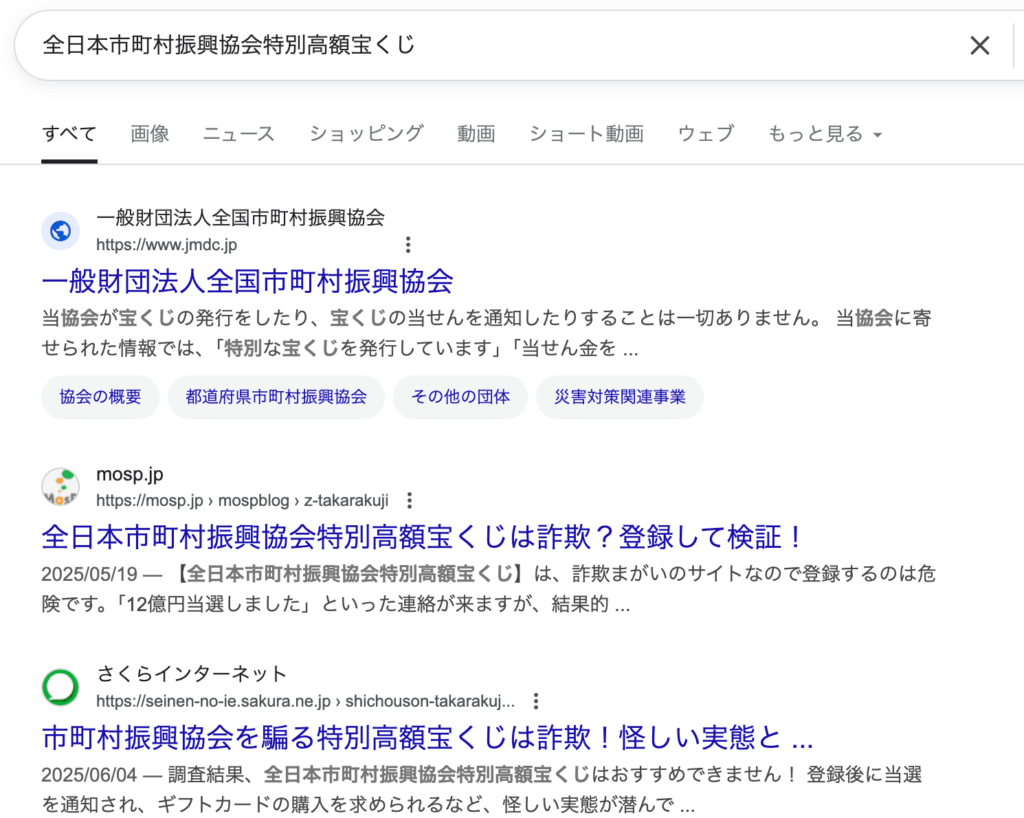1024x818 pixels.
Task: Switch to the ショッピング tab
Action: point(366,134)
